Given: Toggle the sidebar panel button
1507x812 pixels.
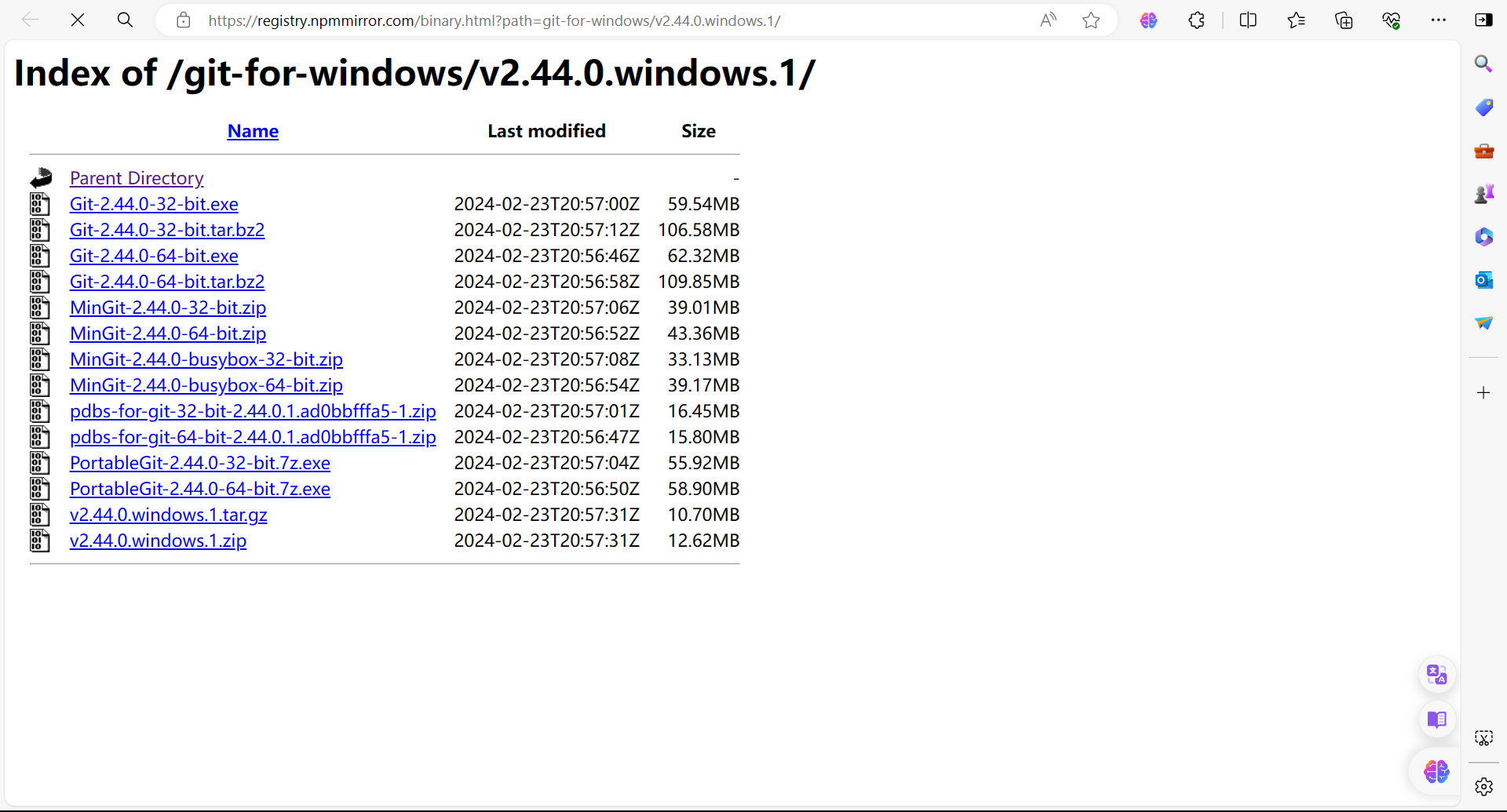Looking at the screenshot, I should 1483,20.
